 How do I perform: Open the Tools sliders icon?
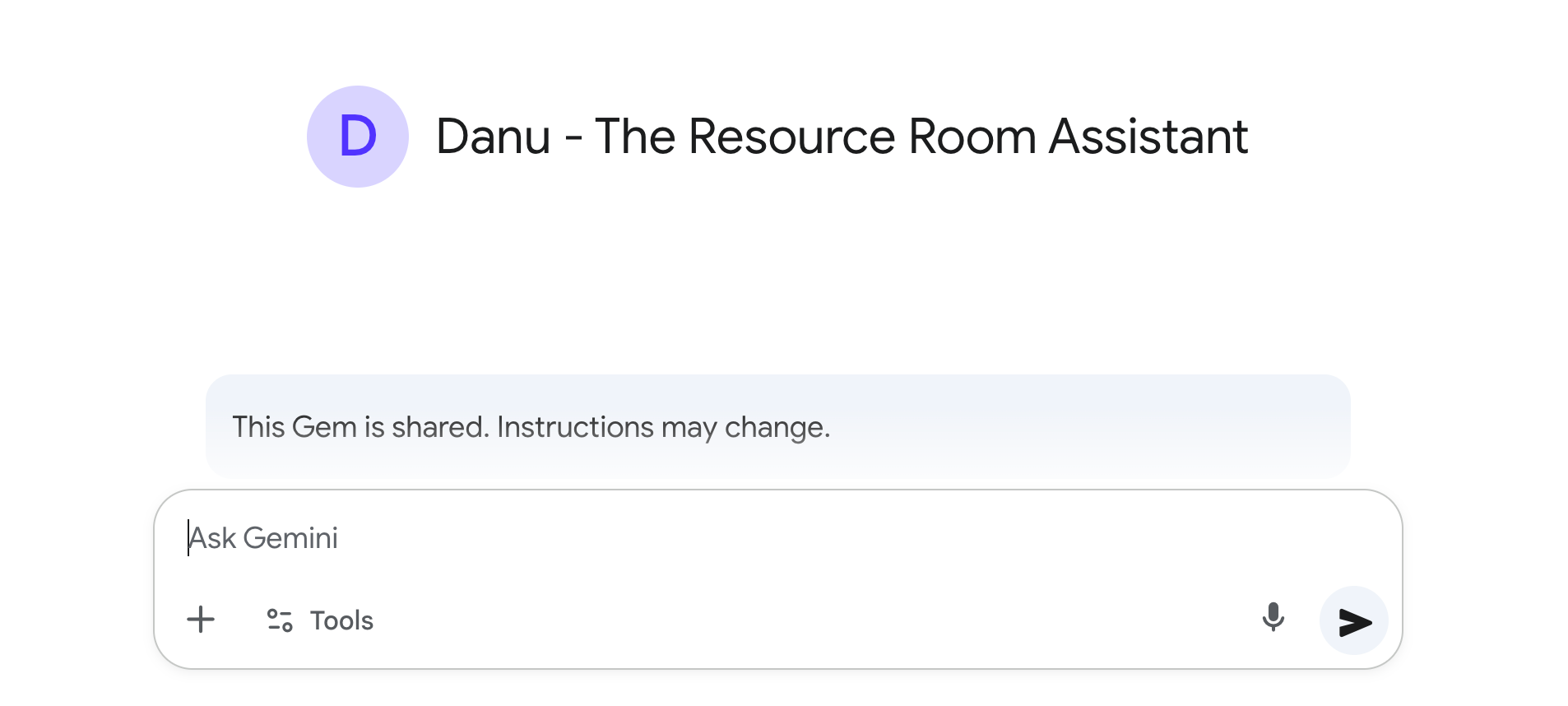[x=280, y=620]
